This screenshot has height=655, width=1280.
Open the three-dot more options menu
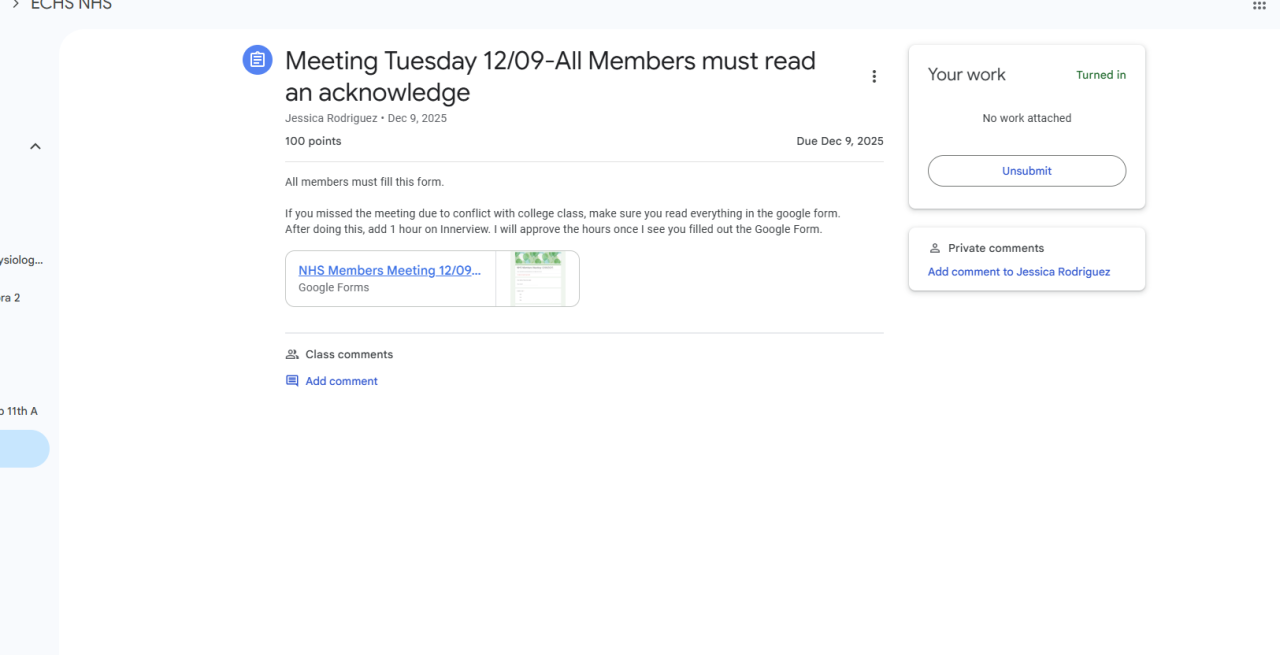[874, 77]
